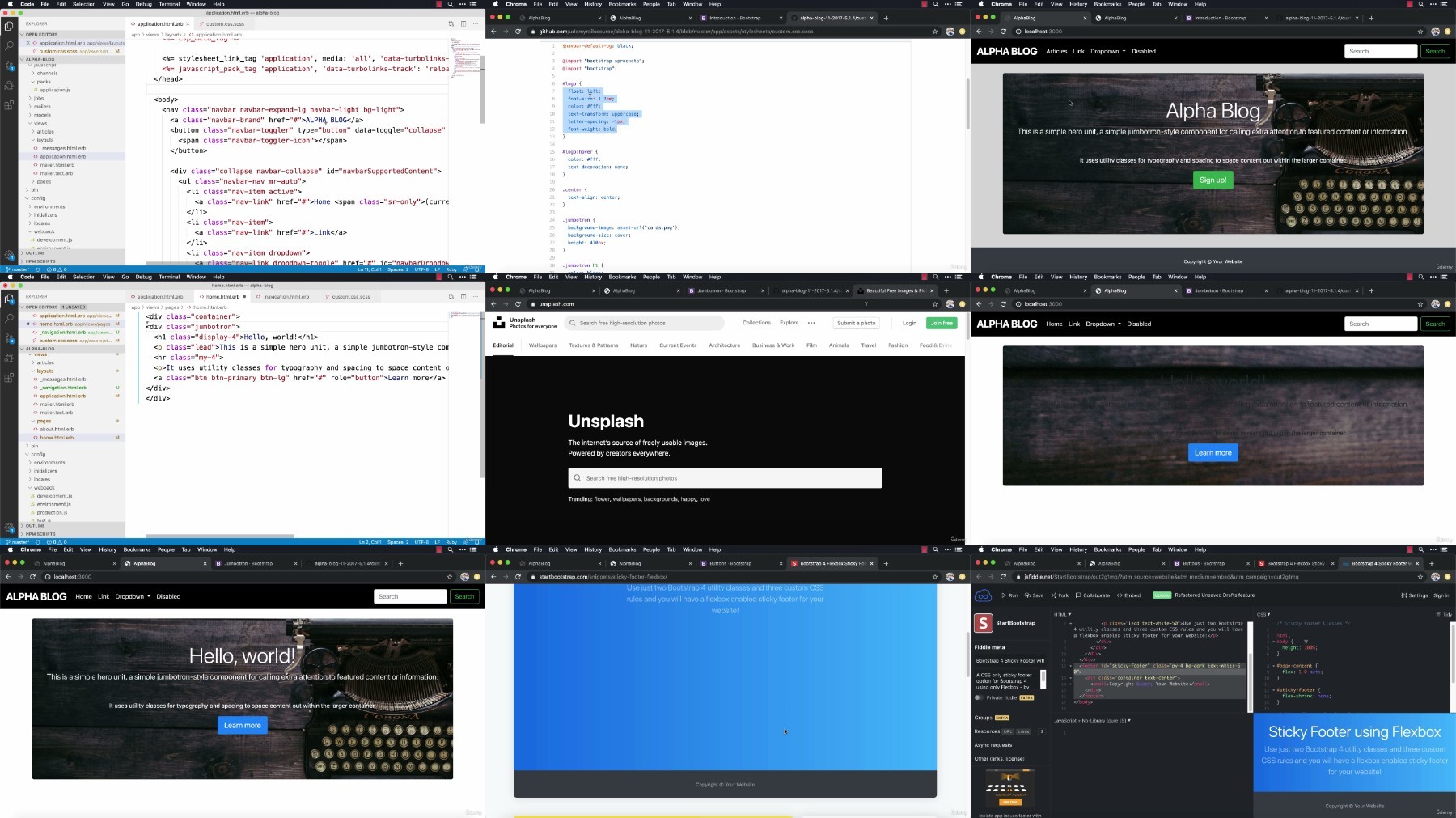Open the Dropdown nav menu on the 'Hello, world!' page
The height and width of the screenshot is (818, 1456).
coord(132,596)
